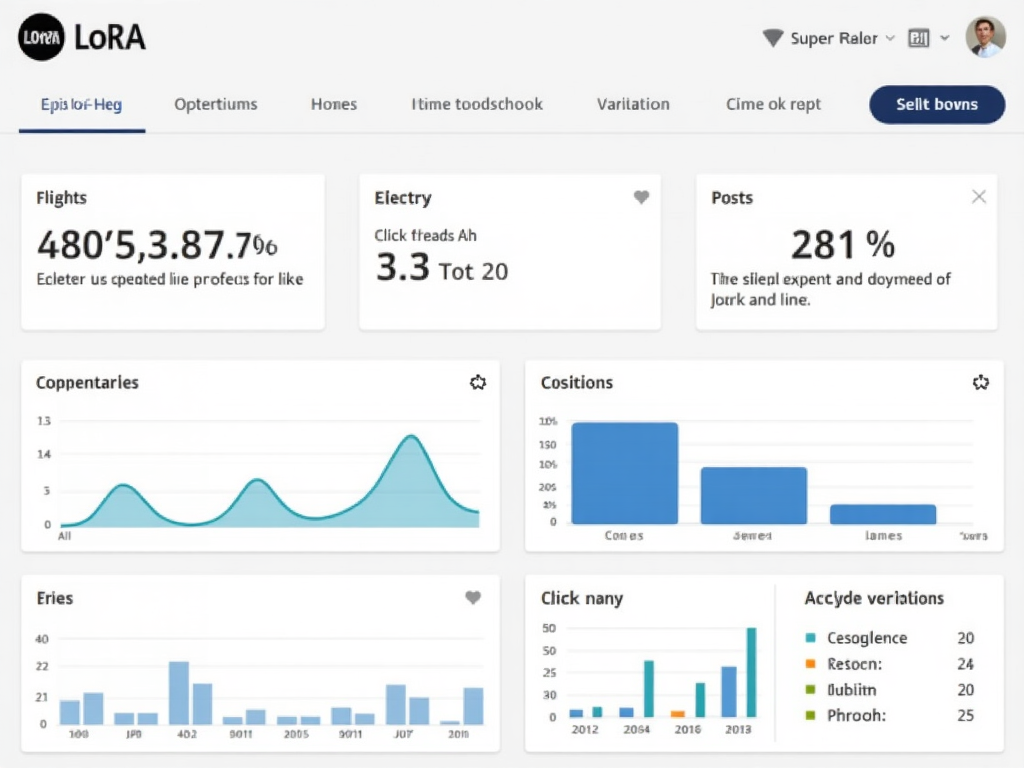Image resolution: width=1024 pixels, height=768 pixels.
Task: Select the Itime toodschook tab
Action: point(477,104)
